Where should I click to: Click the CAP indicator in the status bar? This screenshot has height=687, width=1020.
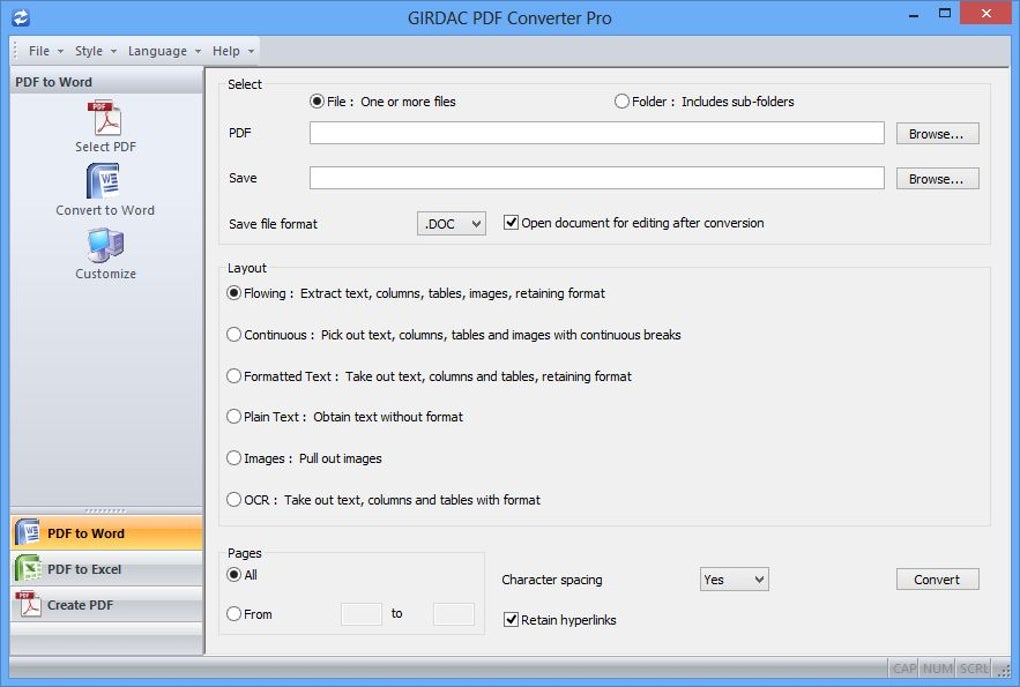point(904,668)
